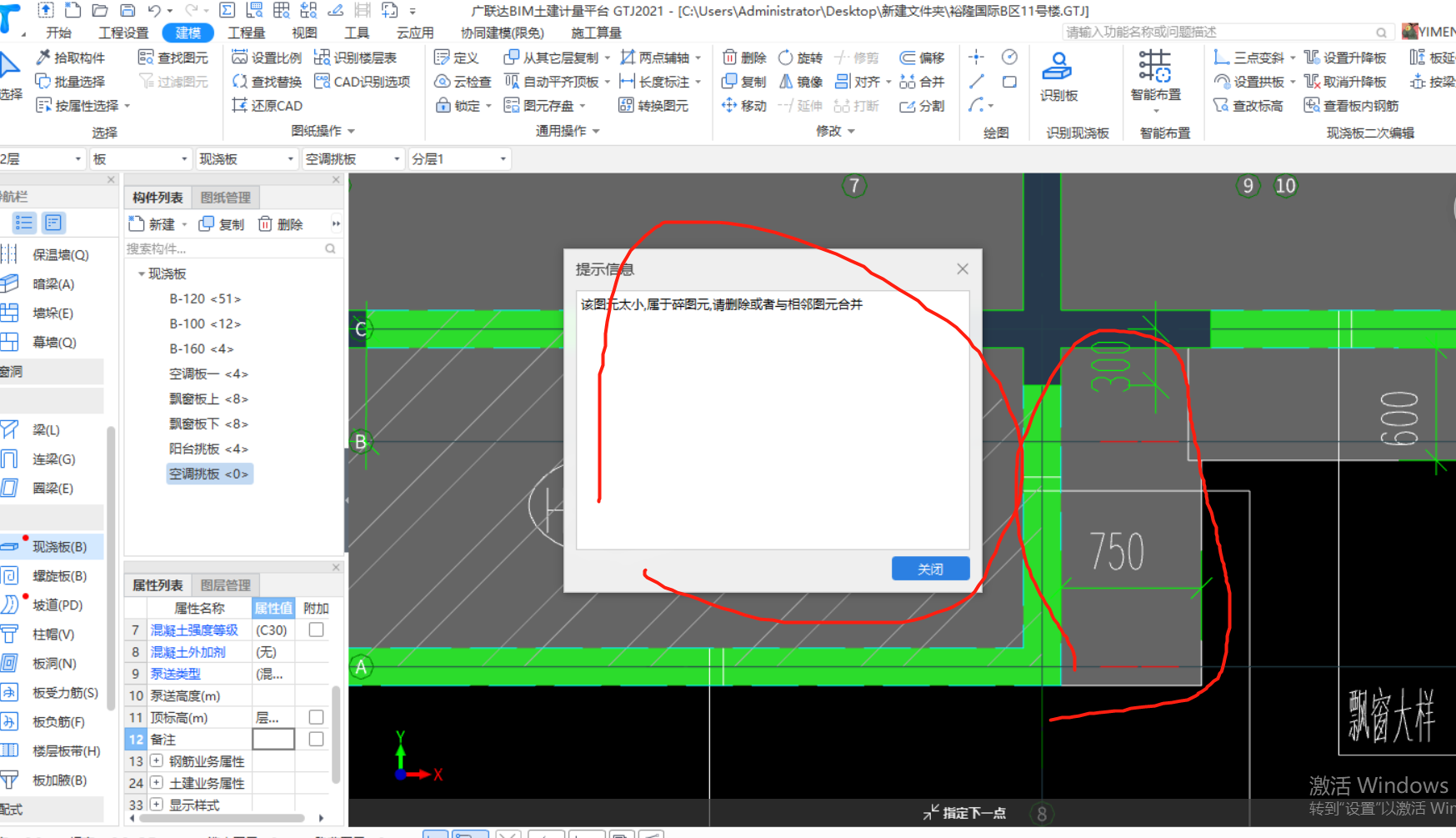
Task: Toggle 附加 checkbox for 备注
Action: pyautogui.click(x=316, y=739)
